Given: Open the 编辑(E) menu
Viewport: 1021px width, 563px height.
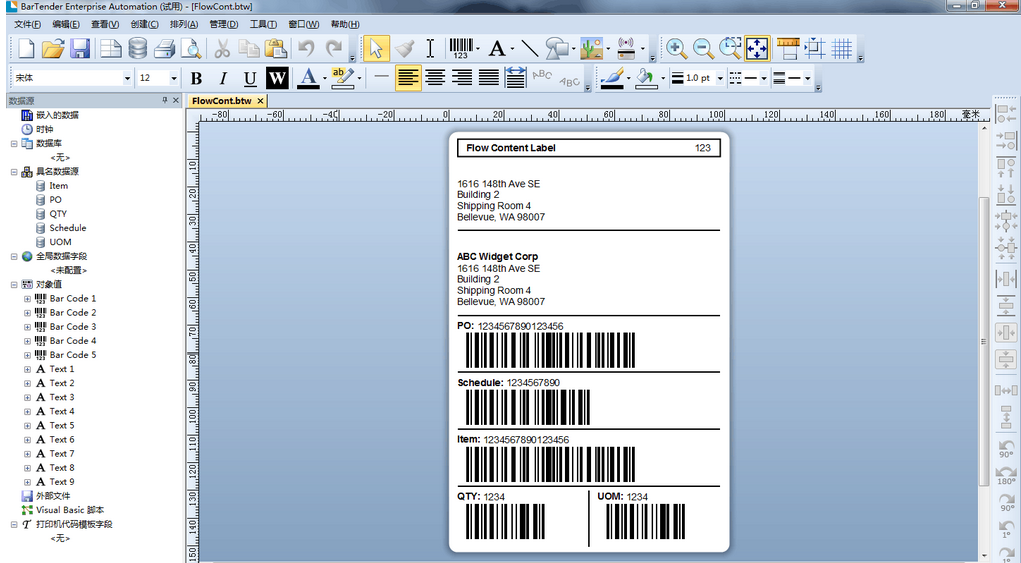Looking at the screenshot, I should coord(66,24).
